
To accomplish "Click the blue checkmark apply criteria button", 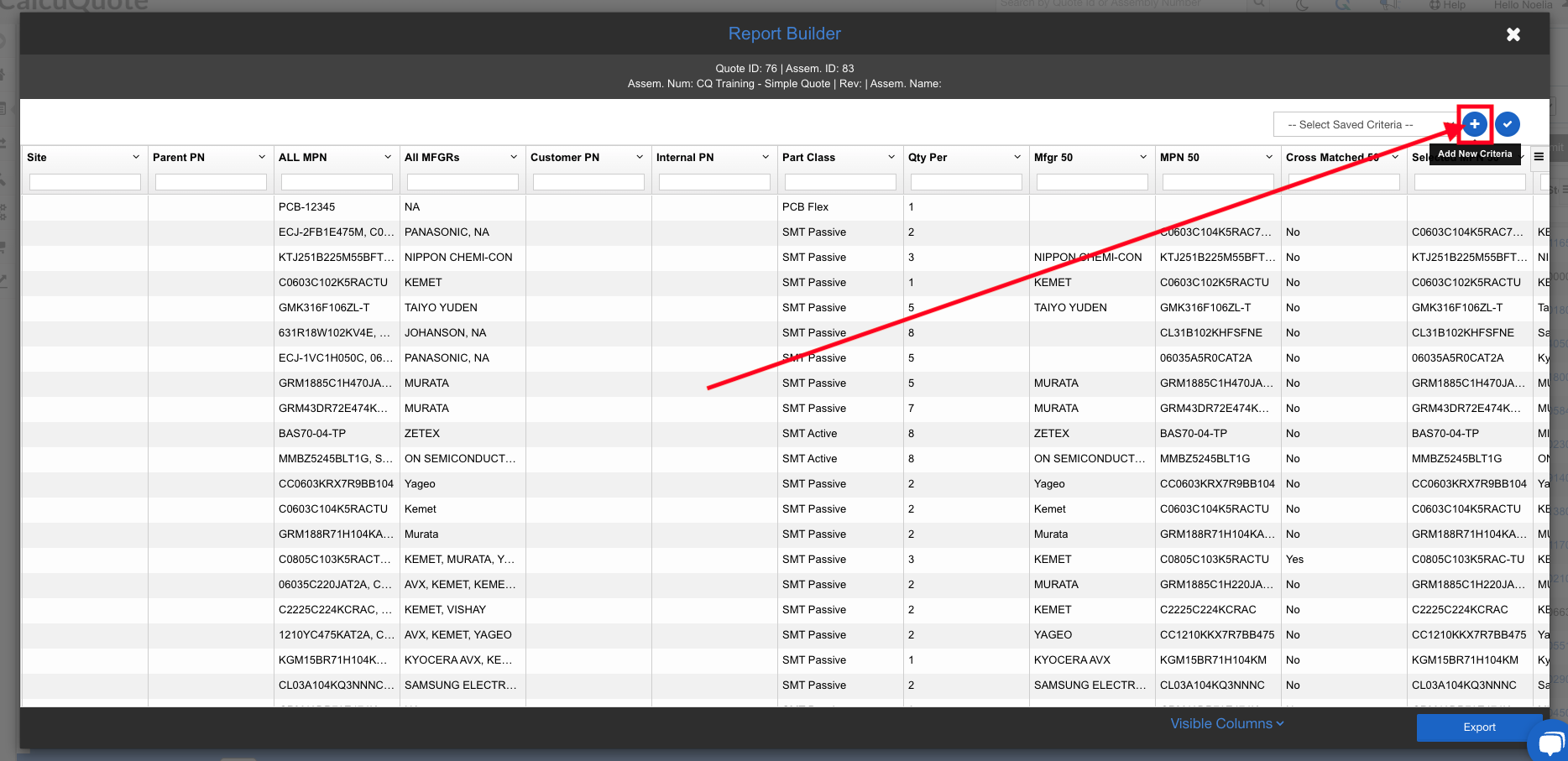I will click(x=1508, y=124).
